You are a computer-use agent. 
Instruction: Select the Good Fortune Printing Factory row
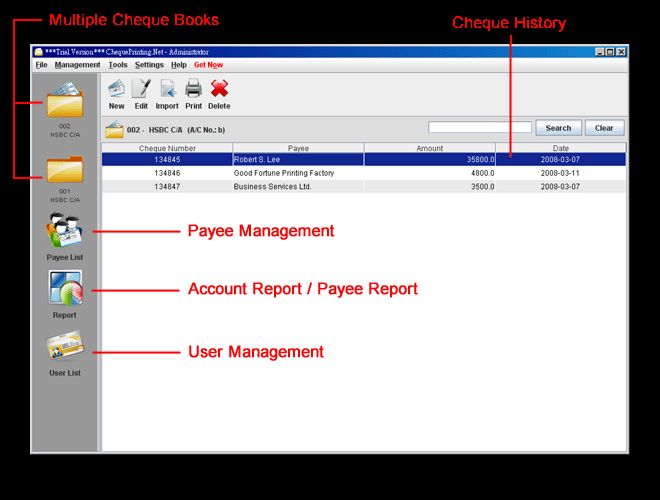297,173
